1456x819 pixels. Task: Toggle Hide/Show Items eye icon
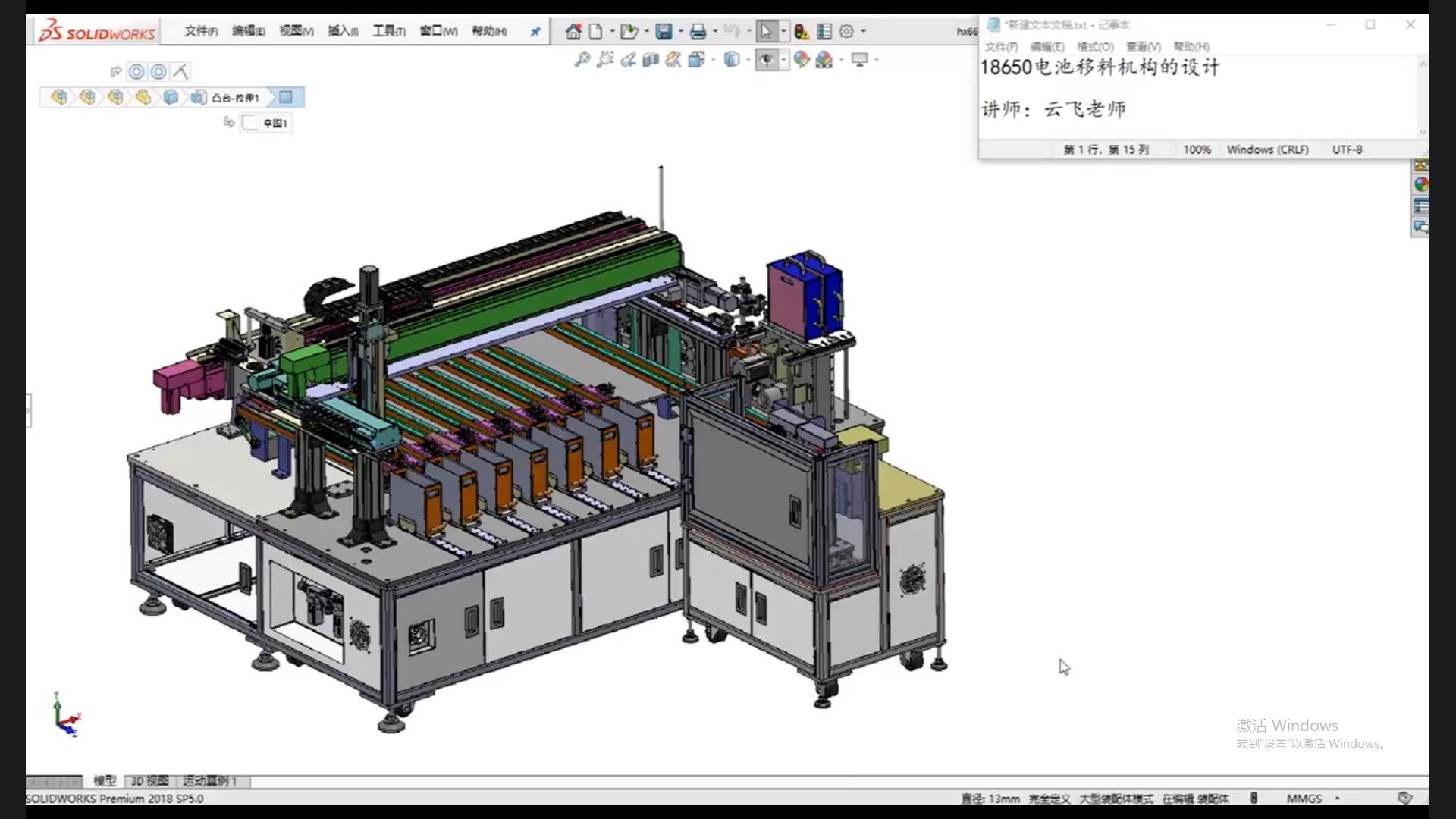(767, 59)
